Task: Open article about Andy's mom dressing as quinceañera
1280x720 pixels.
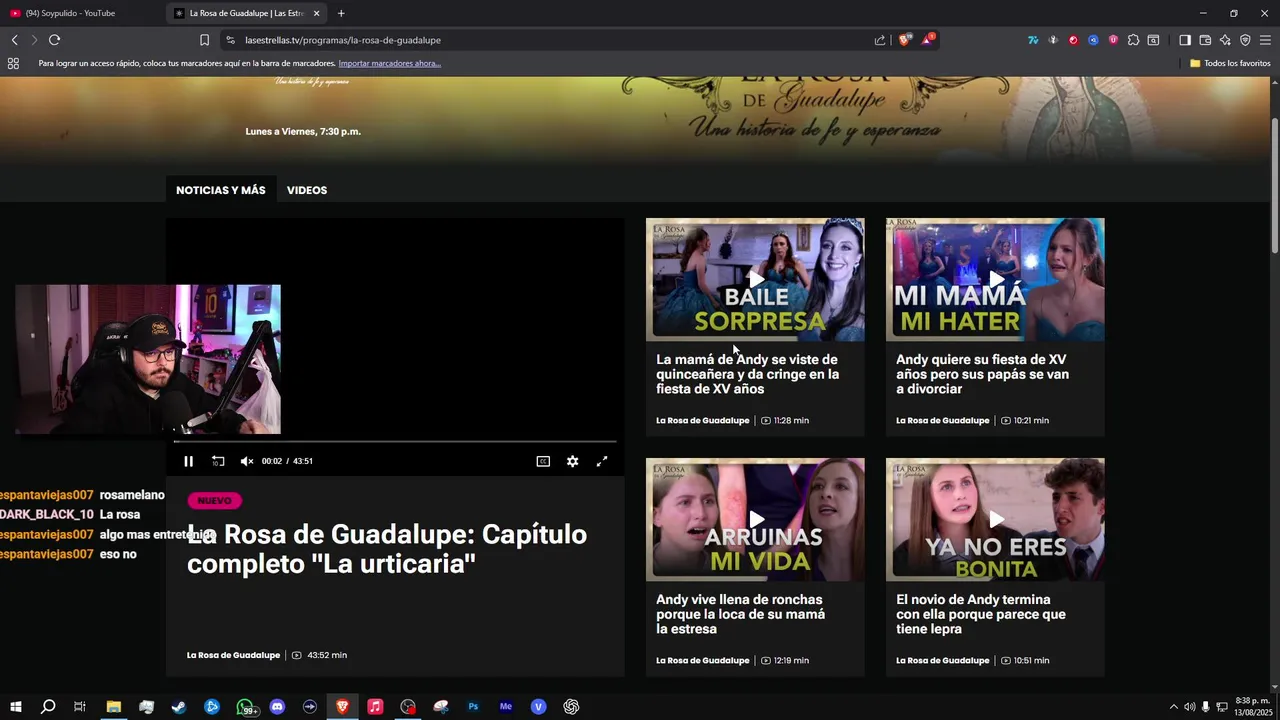Action: click(x=747, y=374)
